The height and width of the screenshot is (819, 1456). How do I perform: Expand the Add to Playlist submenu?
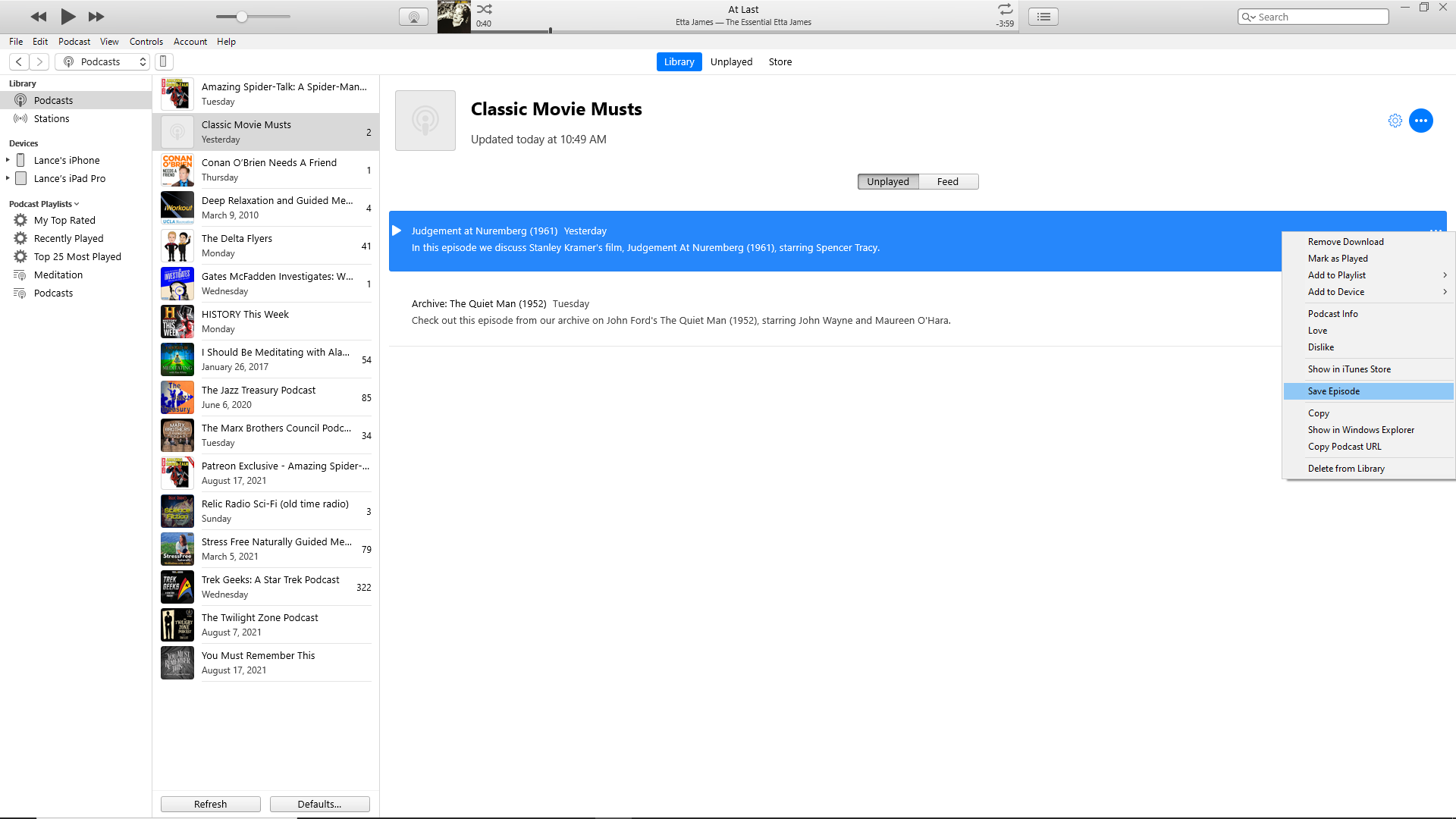[x=1368, y=275]
